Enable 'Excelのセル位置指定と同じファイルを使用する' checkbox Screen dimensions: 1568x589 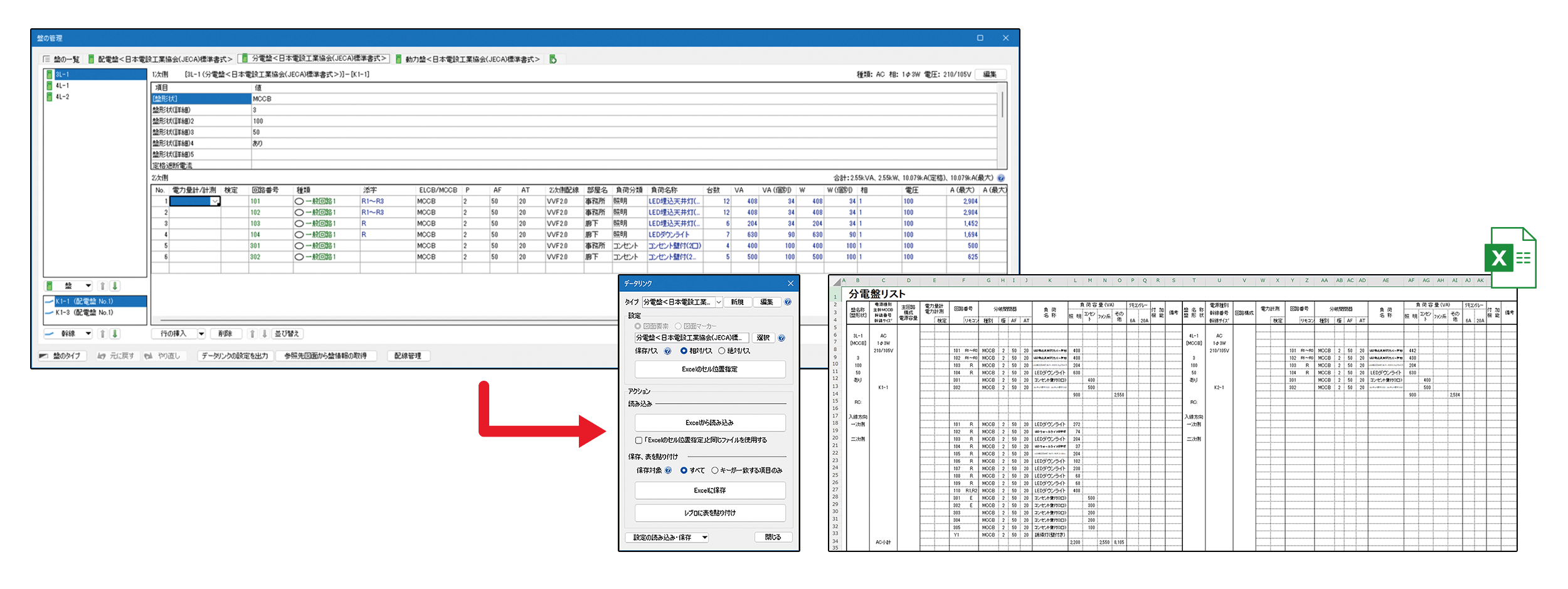click(x=638, y=440)
